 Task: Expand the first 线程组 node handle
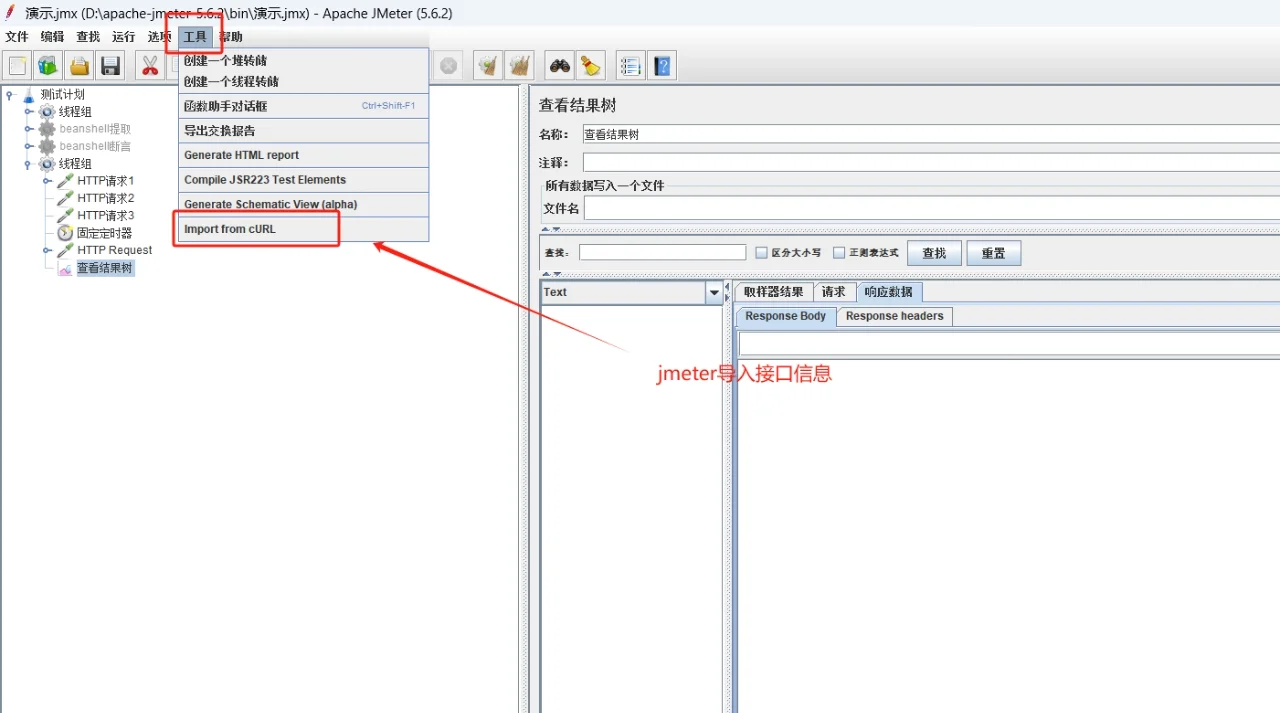point(29,112)
